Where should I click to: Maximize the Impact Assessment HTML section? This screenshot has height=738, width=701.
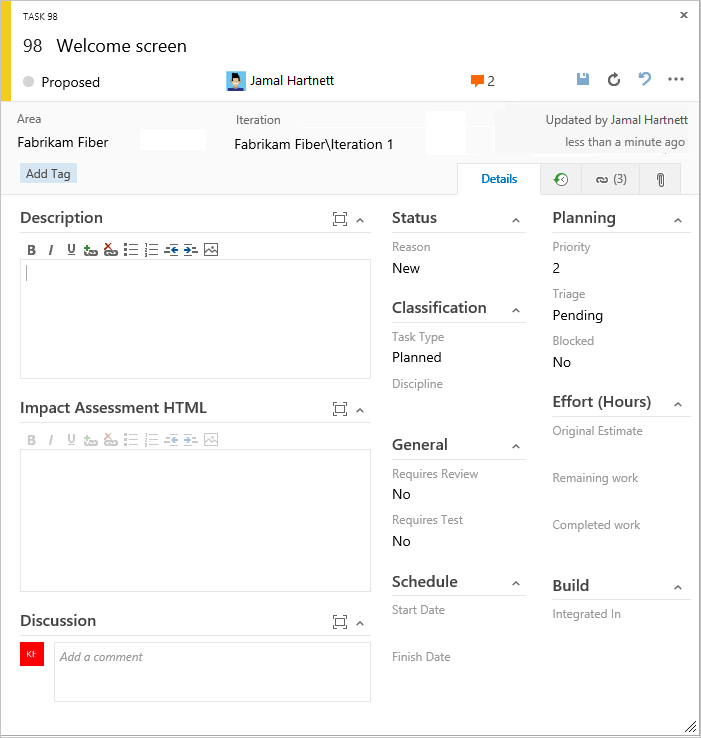(x=340, y=409)
